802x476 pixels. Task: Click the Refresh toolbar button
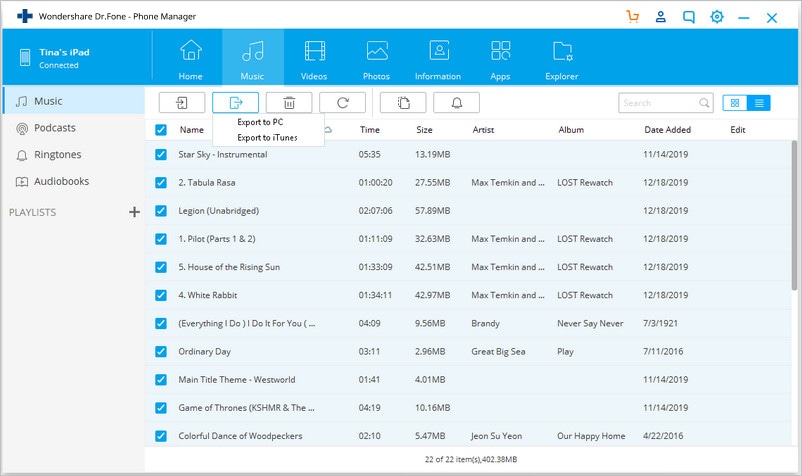tap(343, 103)
